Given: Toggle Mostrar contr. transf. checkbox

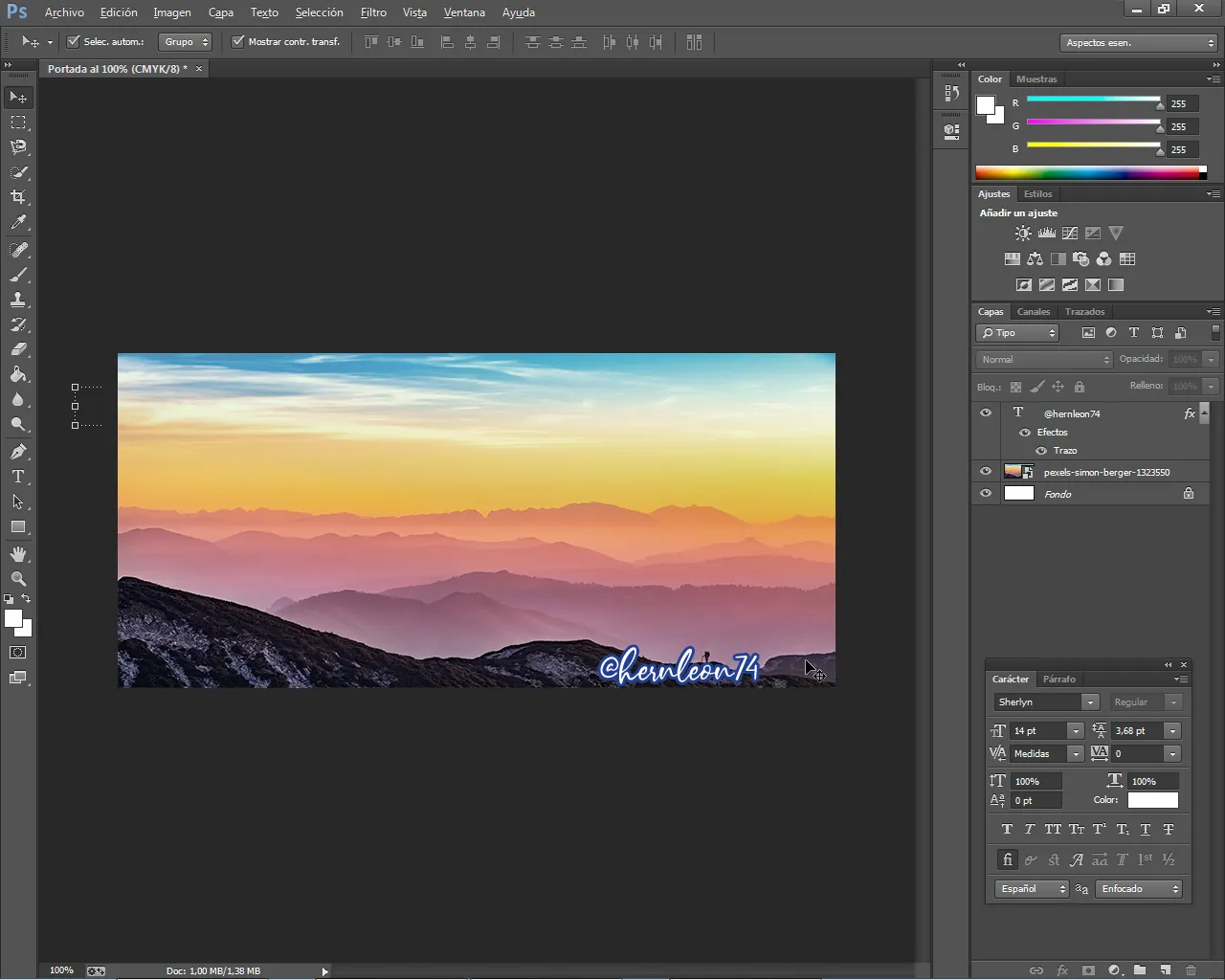Looking at the screenshot, I should [x=238, y=42].
